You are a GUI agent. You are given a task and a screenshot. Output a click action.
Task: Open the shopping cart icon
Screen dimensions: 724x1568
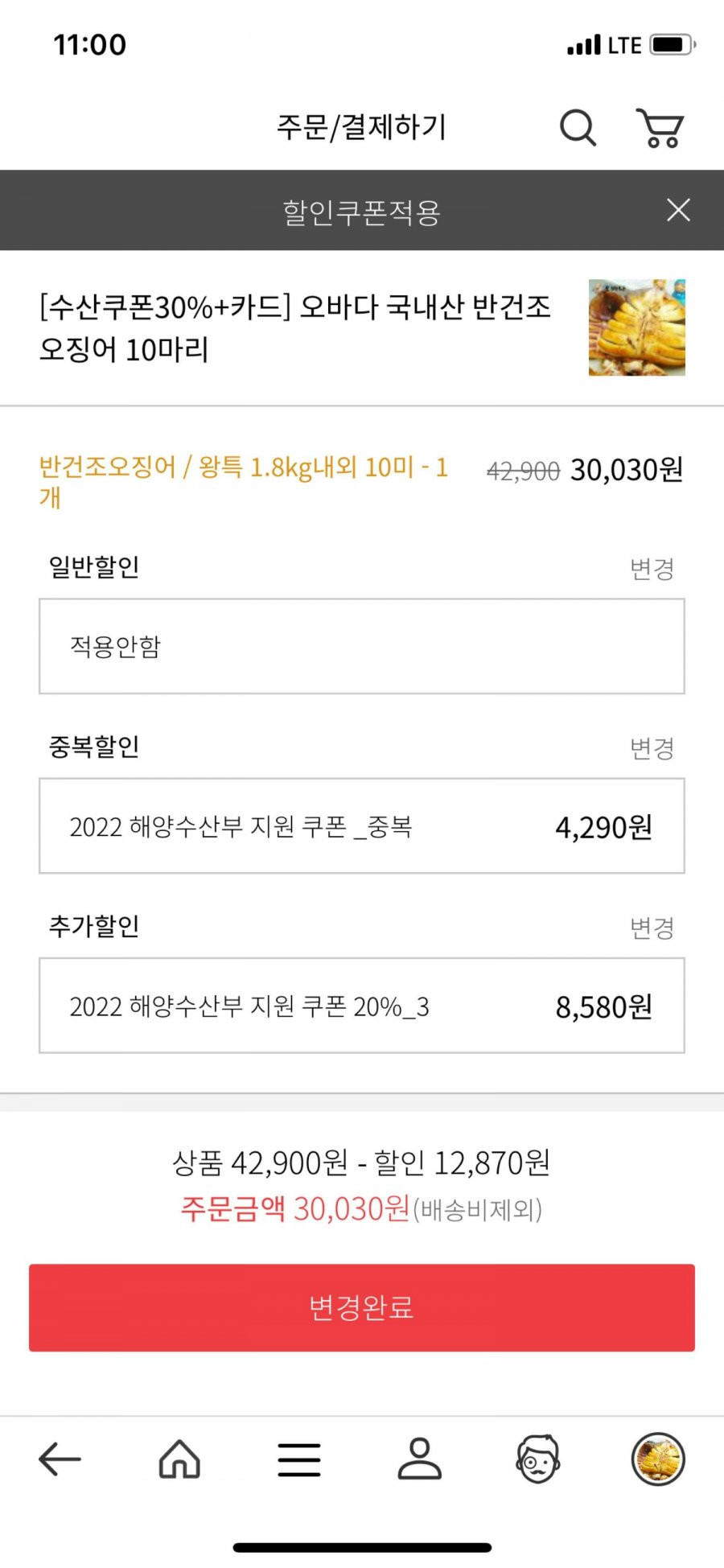(x=660, y=127)
